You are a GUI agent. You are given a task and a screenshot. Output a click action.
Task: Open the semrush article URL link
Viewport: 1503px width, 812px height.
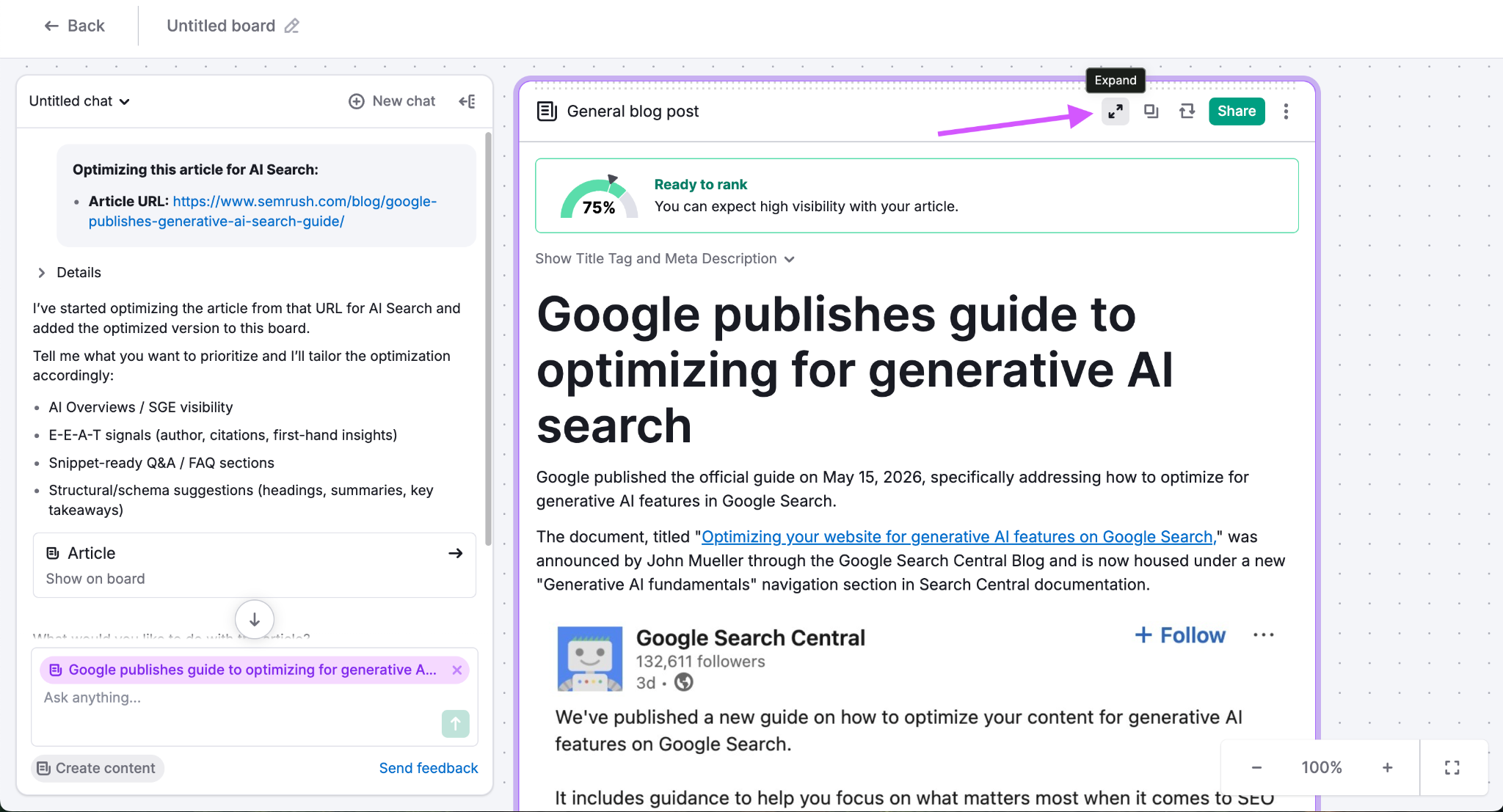pyautogui.click(x=263, y=211)
